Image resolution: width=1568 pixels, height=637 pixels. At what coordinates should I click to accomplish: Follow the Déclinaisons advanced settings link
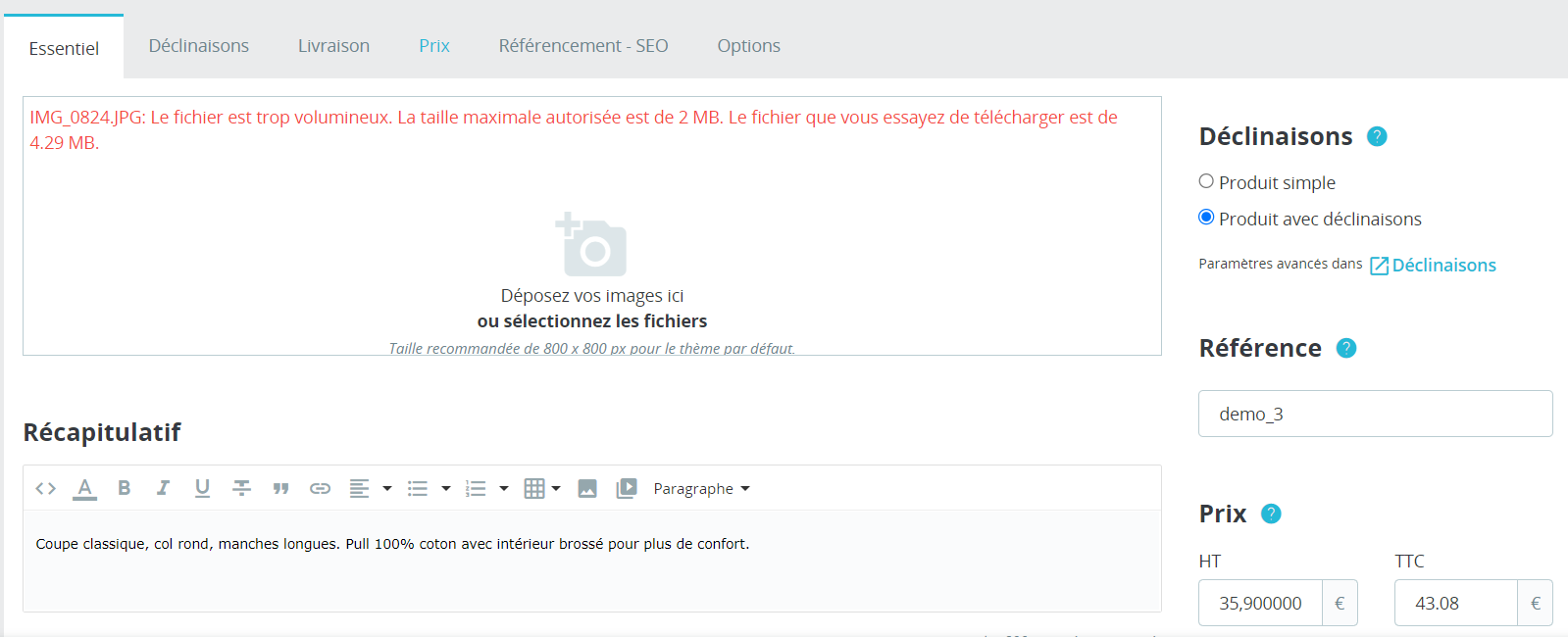1443,266
